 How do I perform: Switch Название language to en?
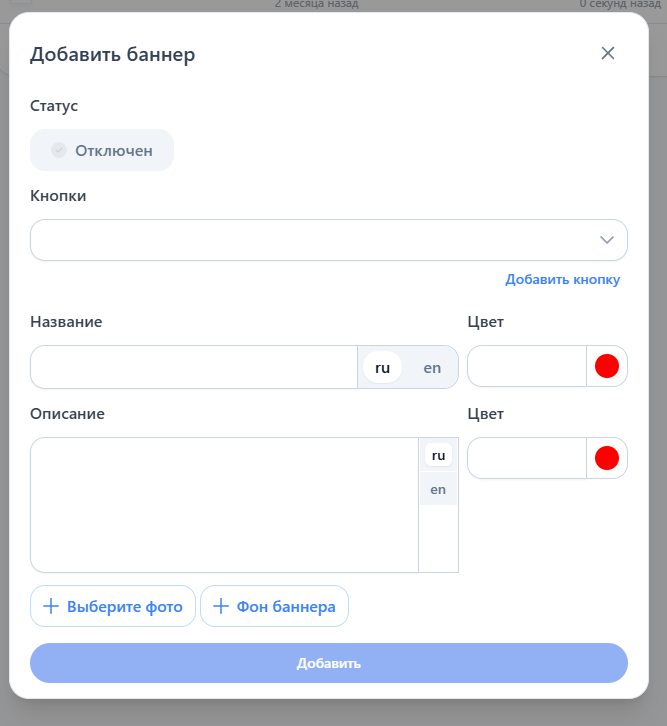(432, 367)
